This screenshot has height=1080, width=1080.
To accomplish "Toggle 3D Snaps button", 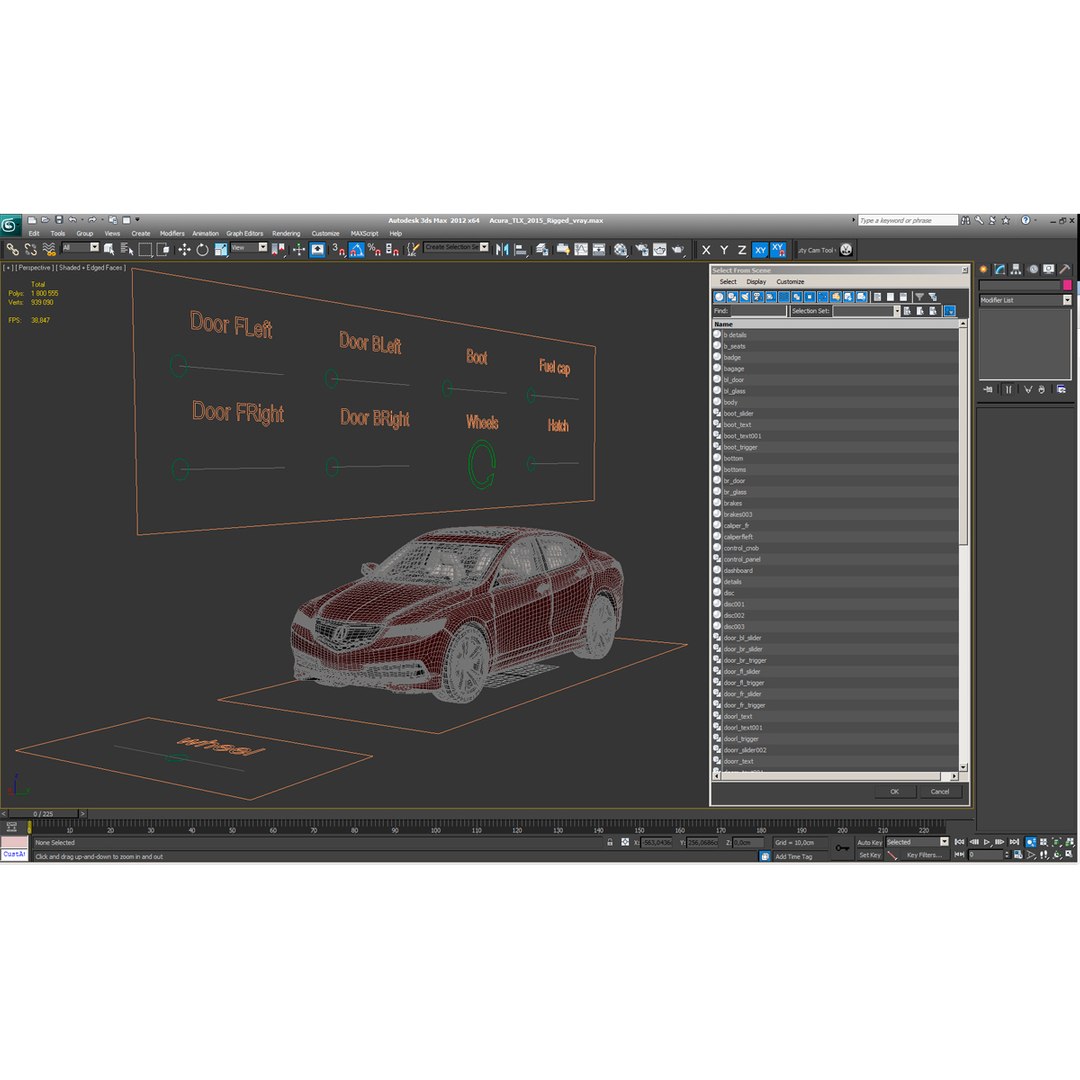I will coord(338,249).
